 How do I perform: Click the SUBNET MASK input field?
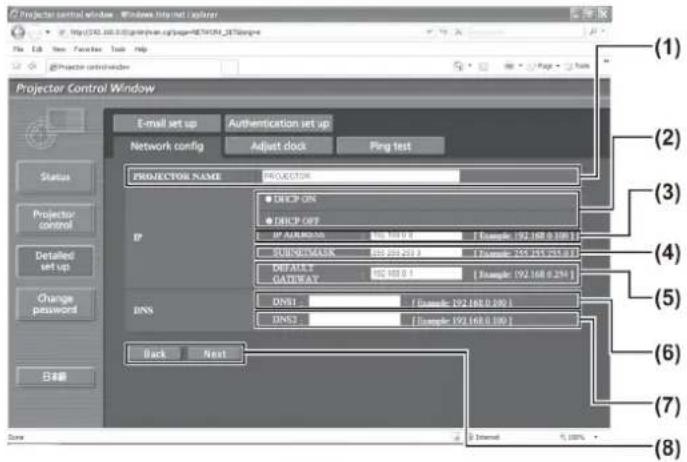pos(416,253)
